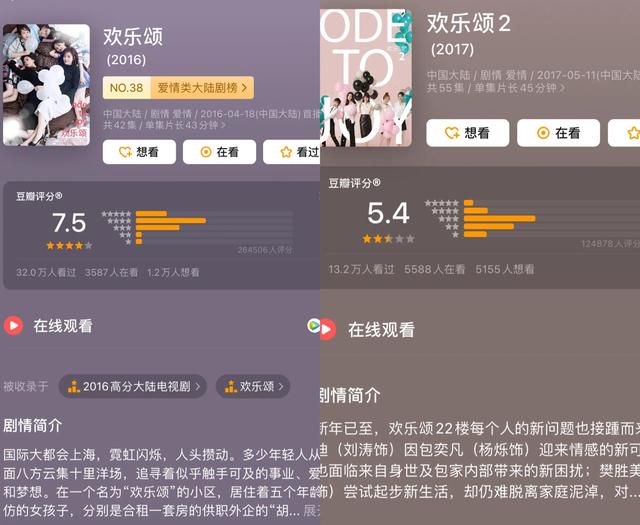
Task: Open 欢乐颂2 Ode to Joy poster
Action: (x=366, y=78)
